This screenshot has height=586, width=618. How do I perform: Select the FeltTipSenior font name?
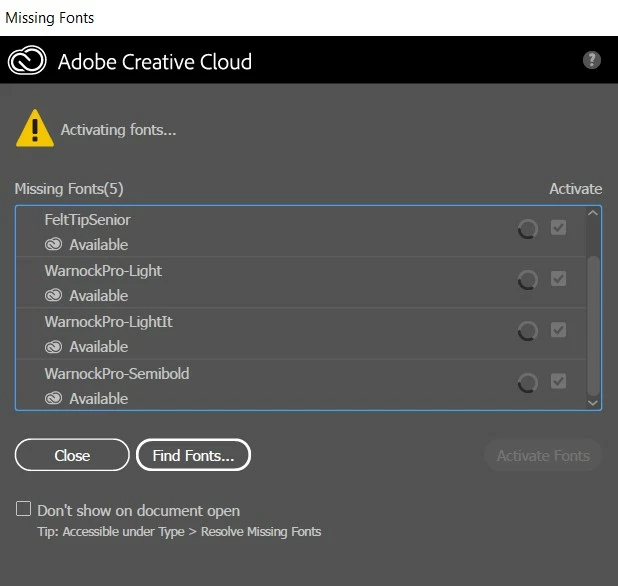tap(87, 220)
